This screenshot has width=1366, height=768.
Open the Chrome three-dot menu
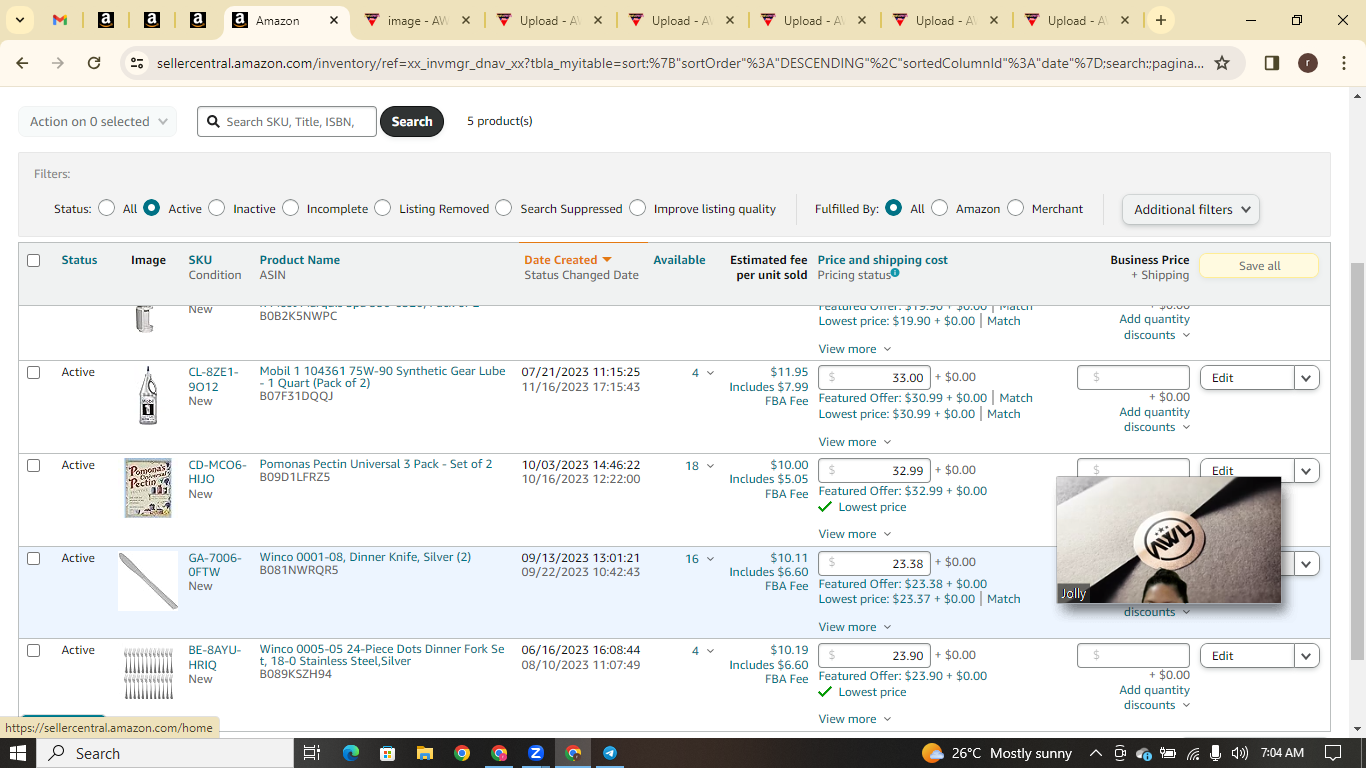(x=1344, y=63)
